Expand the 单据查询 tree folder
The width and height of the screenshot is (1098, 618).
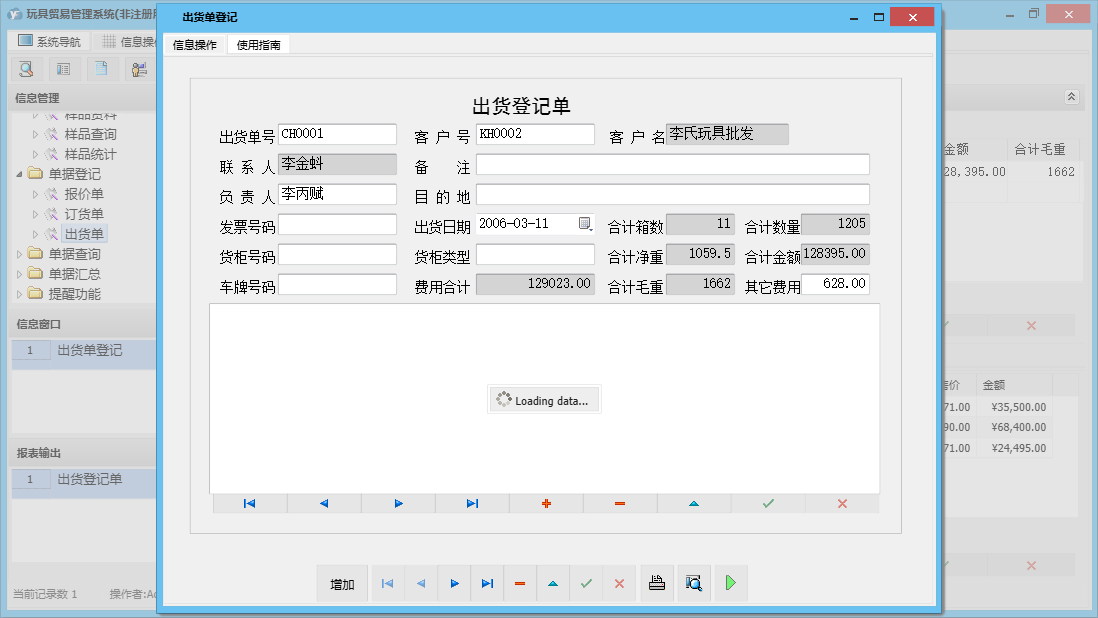[x=19, y=254]
